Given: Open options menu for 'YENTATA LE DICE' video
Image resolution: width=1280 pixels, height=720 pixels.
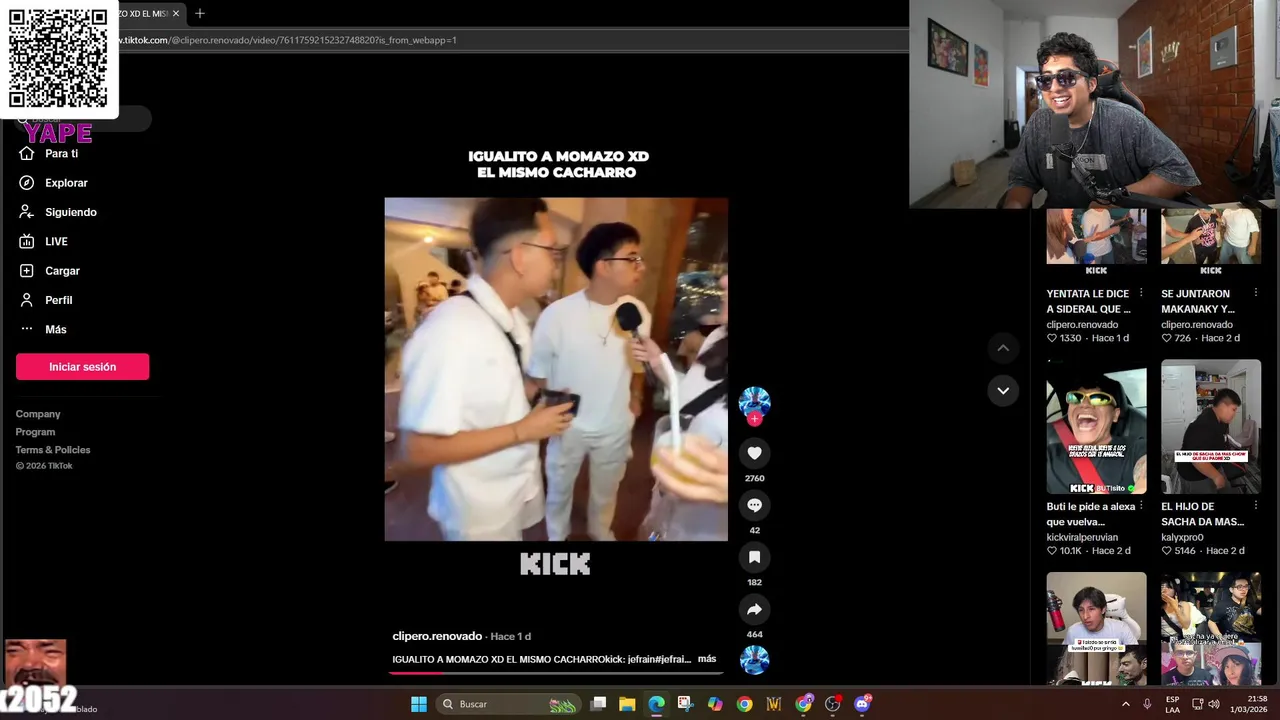Looking at the screenshot, I should pyautogui.click(x=1141, y=293).
